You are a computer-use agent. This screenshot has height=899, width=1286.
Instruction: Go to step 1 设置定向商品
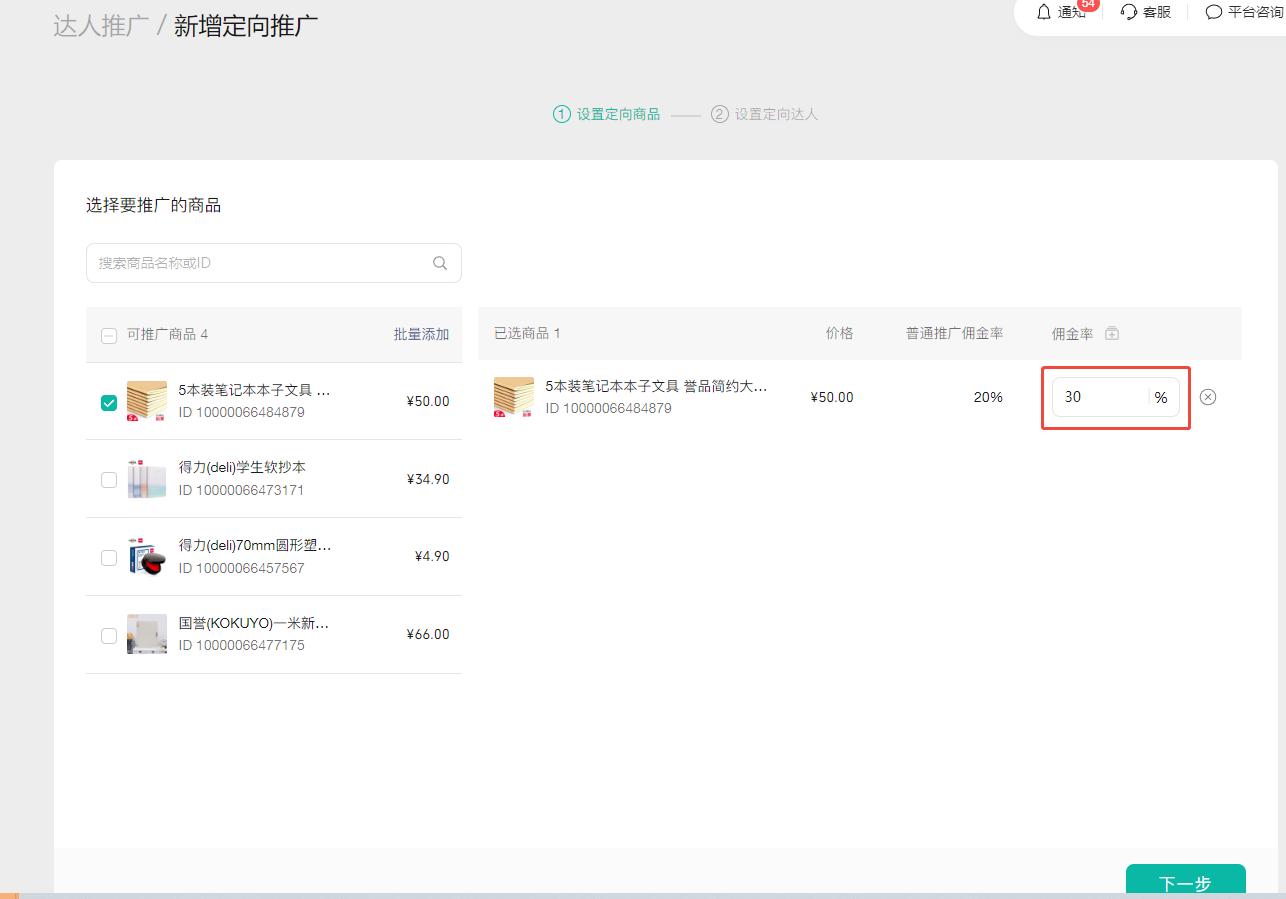click(x=607, y=114)
